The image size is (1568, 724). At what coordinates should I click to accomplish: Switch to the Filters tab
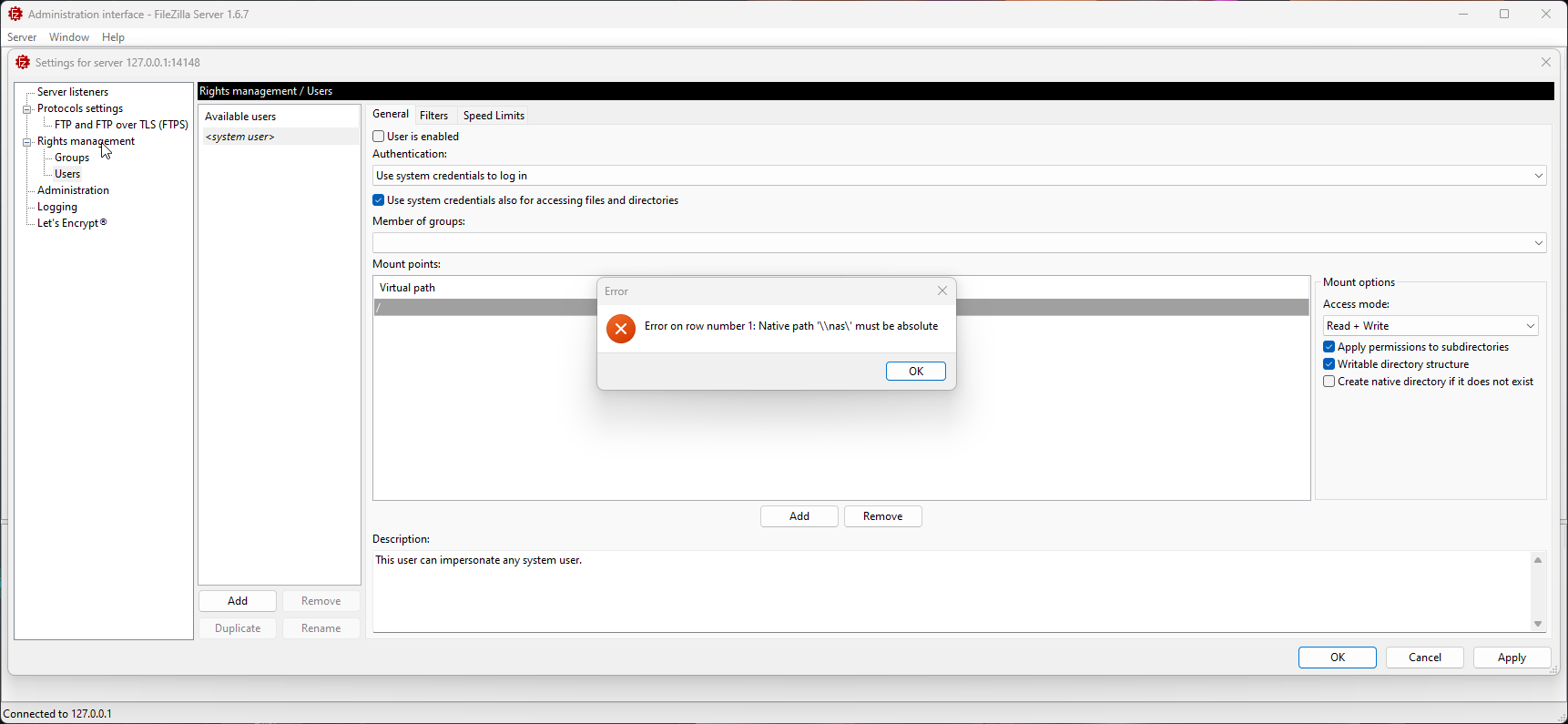[433, 116]
